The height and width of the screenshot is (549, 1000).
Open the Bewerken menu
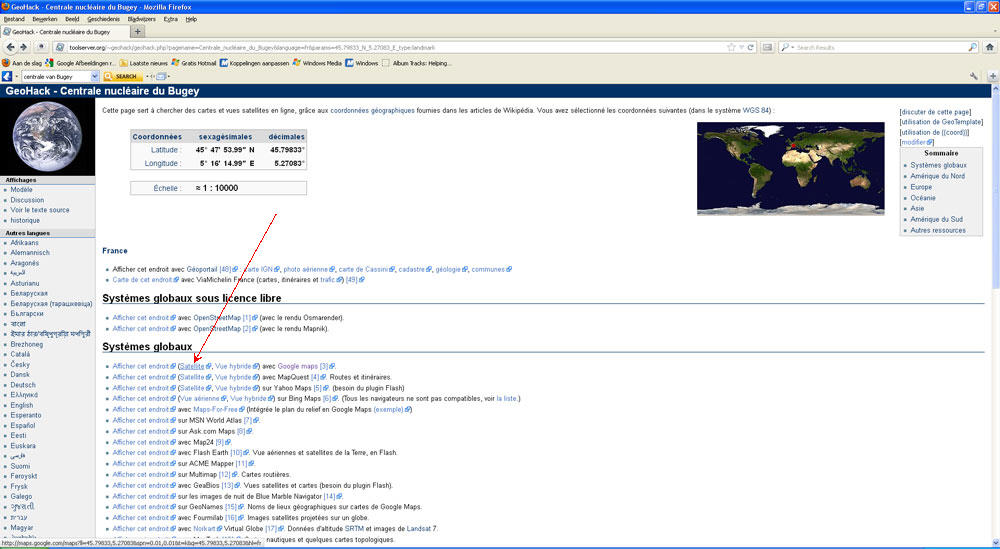pyautogui.click(x=45, y=19)
